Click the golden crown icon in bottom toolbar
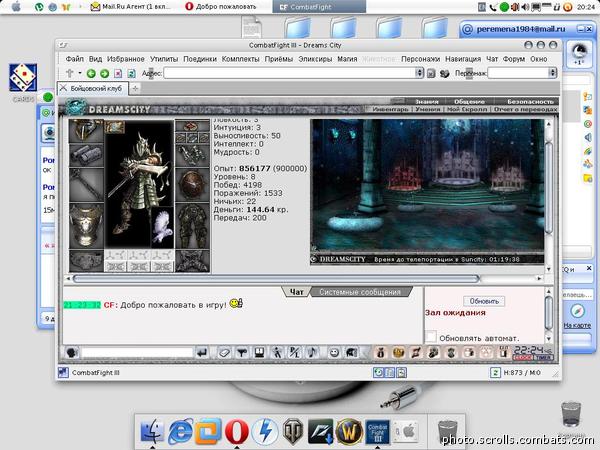Viewport: 600px width, 450px height. coord(398,352)
